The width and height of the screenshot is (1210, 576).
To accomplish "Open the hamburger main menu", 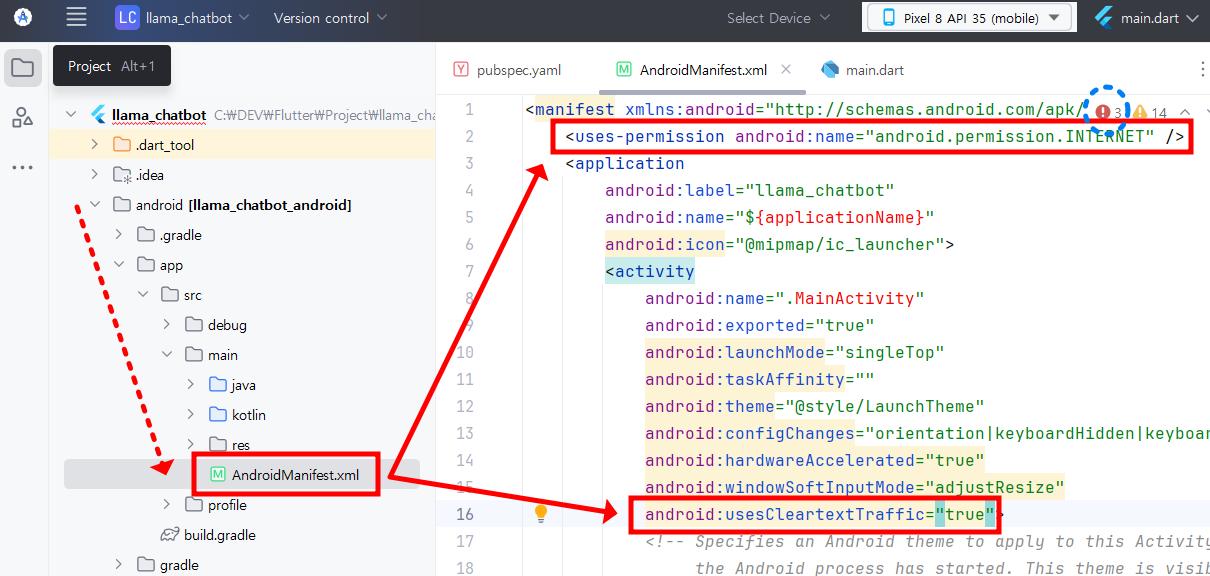I will coord(76,18).
